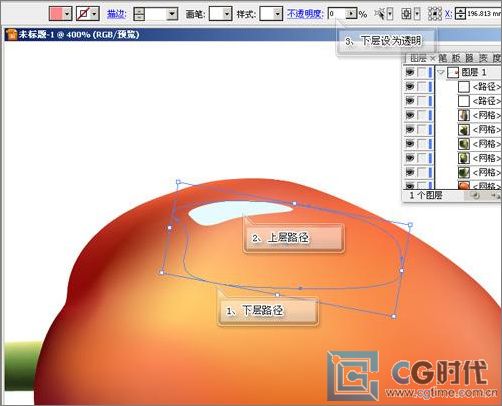Click the select similar objects wand icon

(379, 14)
